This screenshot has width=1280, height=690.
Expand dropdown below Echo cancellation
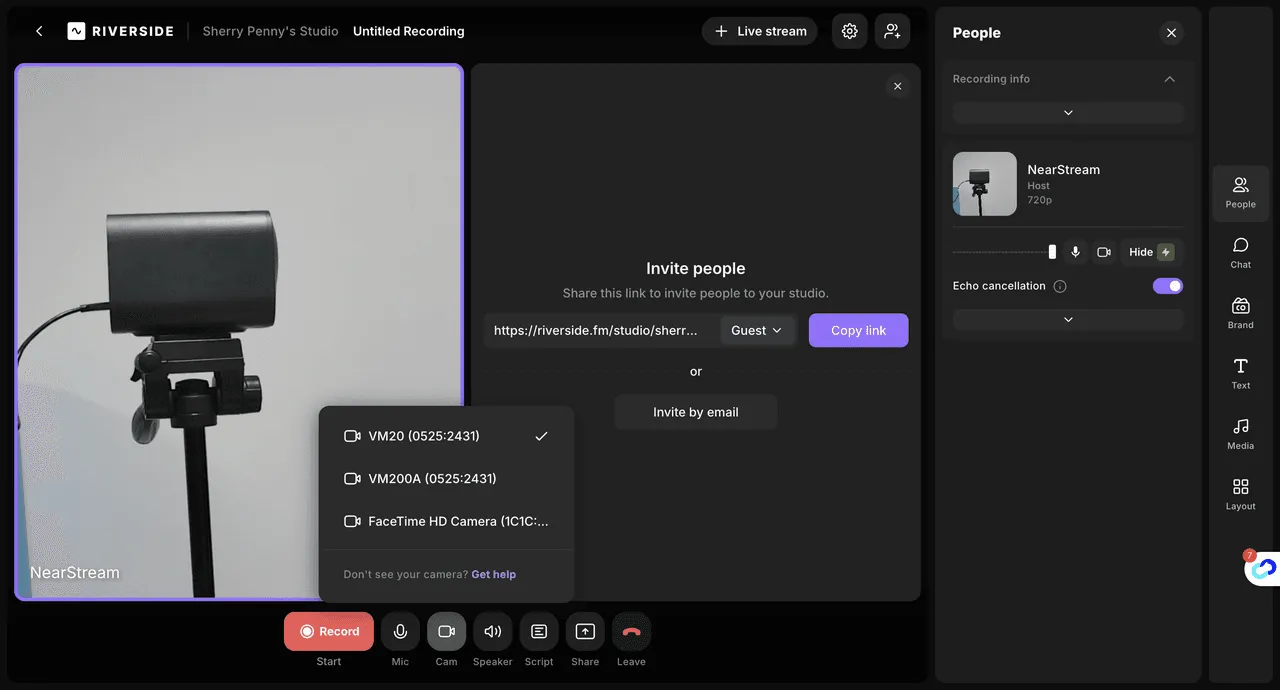click(1068, 320)
